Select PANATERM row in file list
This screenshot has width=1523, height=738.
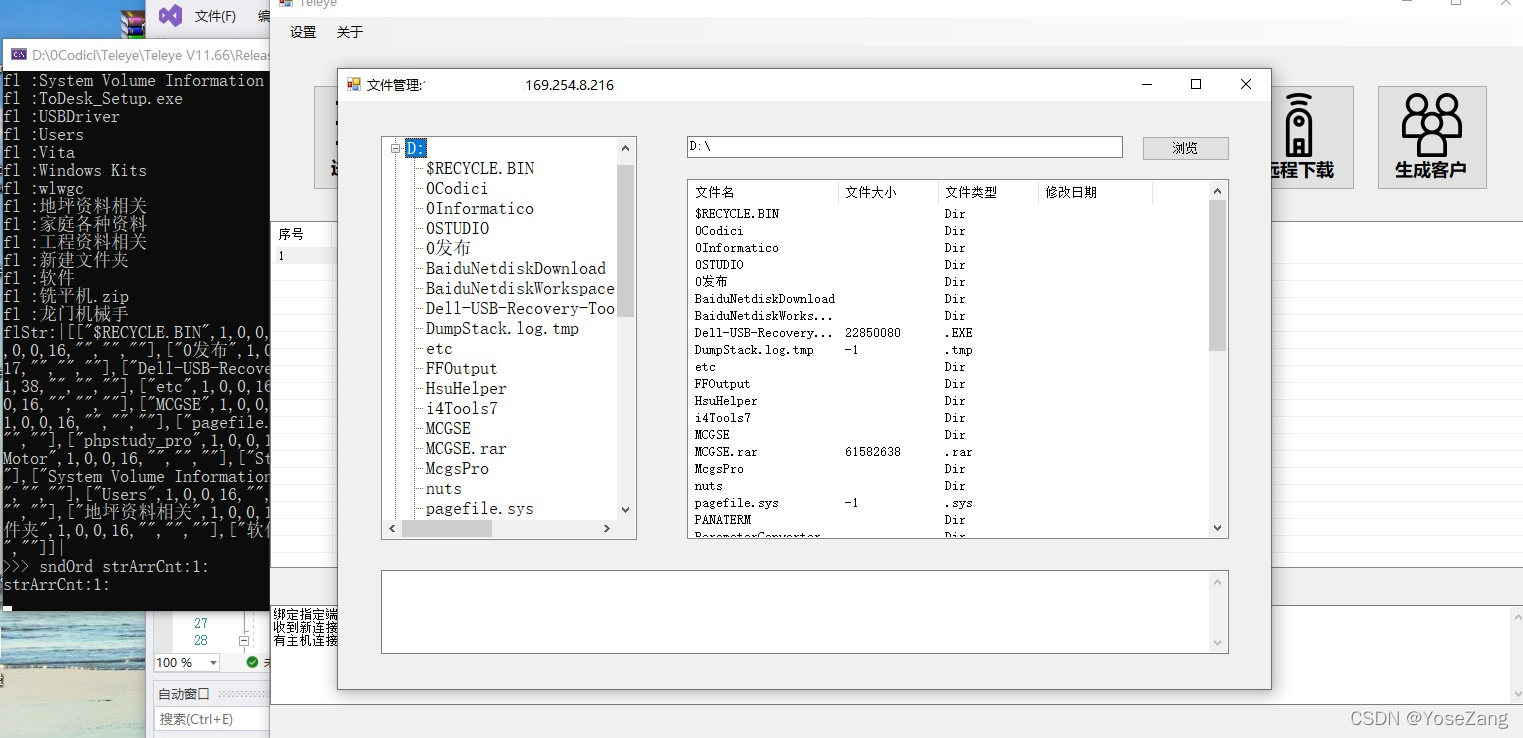pos(948,520)
